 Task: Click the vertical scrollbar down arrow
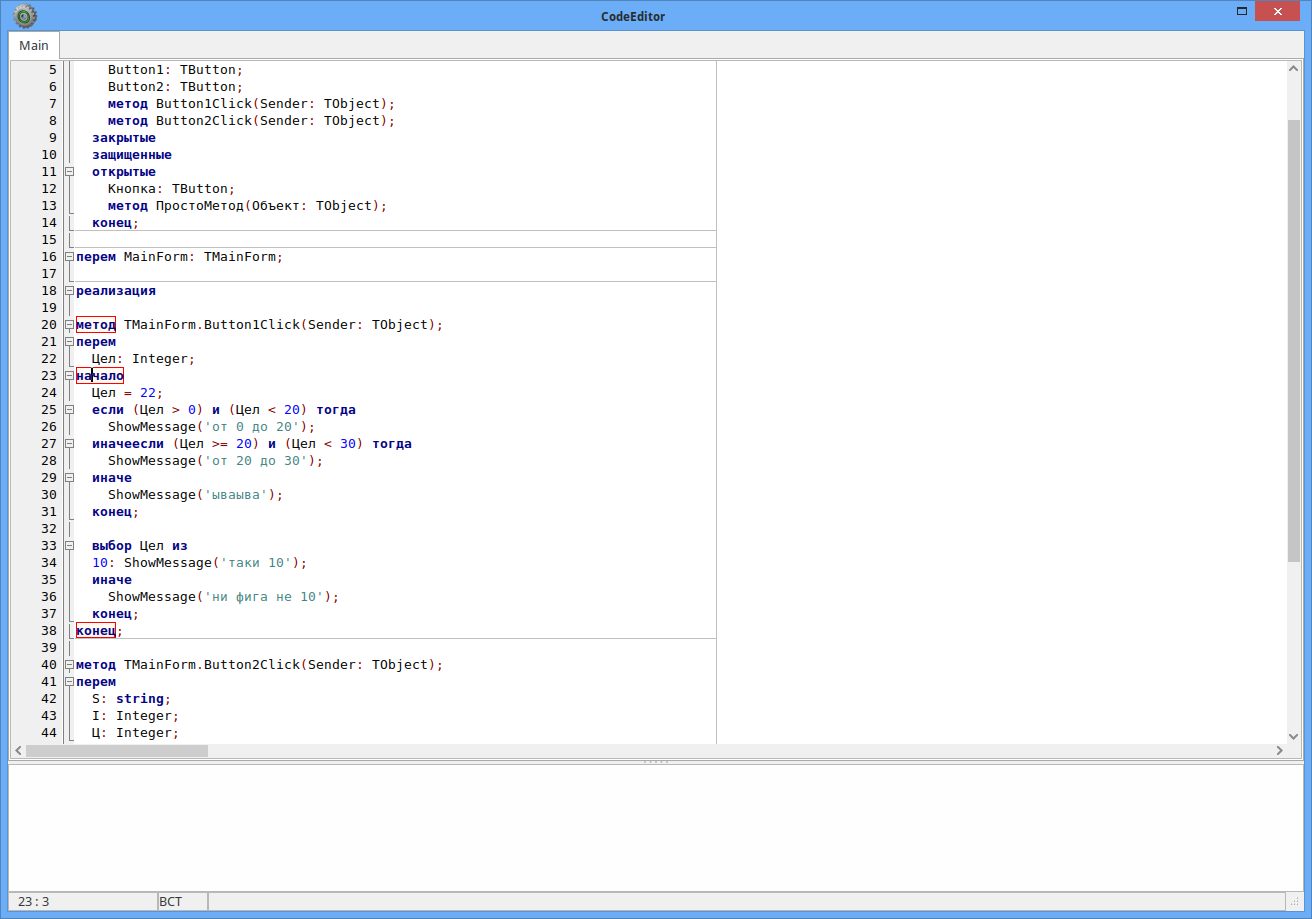(1294, 735)
